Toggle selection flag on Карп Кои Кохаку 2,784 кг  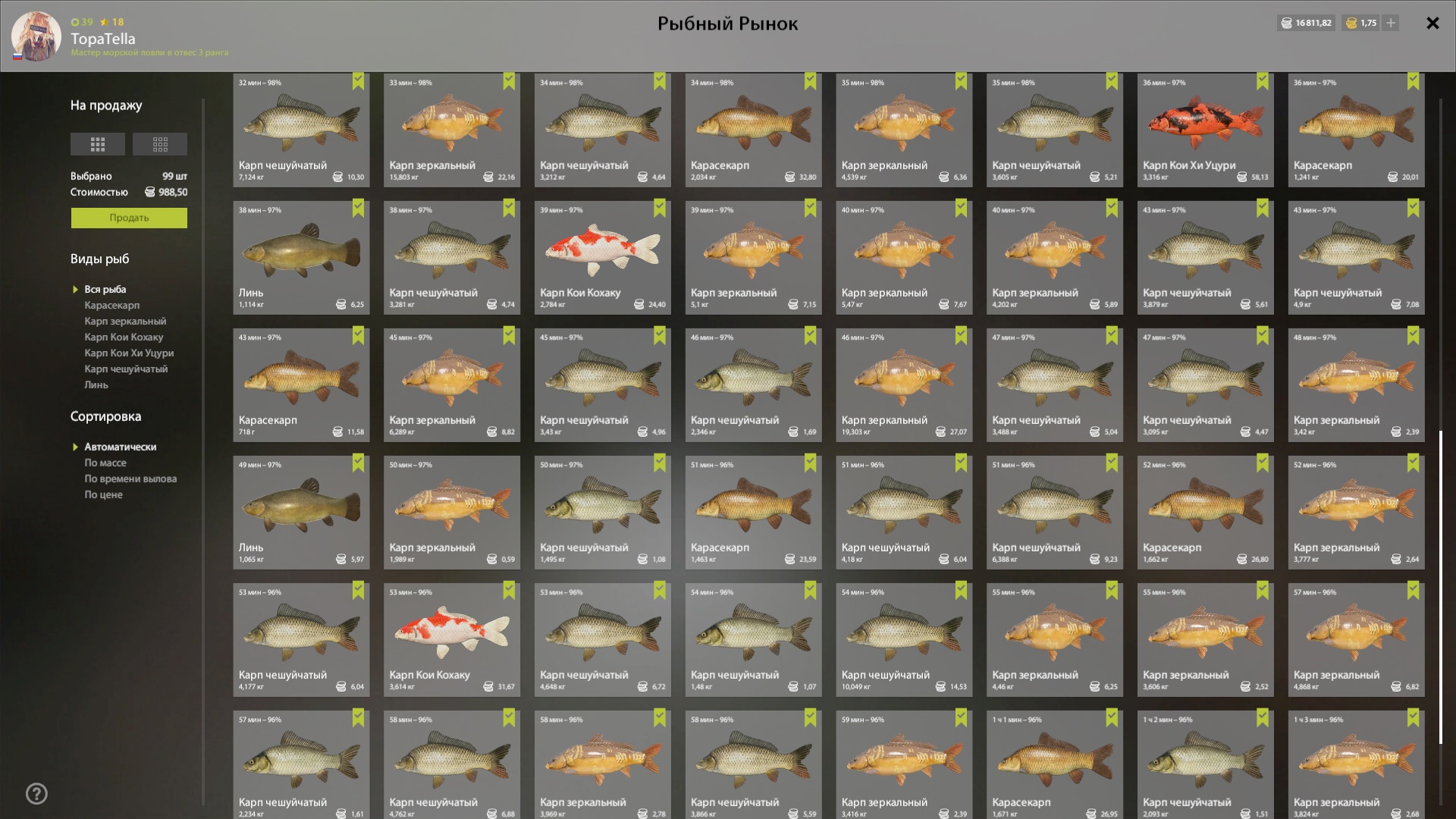(x=660, y=209)
